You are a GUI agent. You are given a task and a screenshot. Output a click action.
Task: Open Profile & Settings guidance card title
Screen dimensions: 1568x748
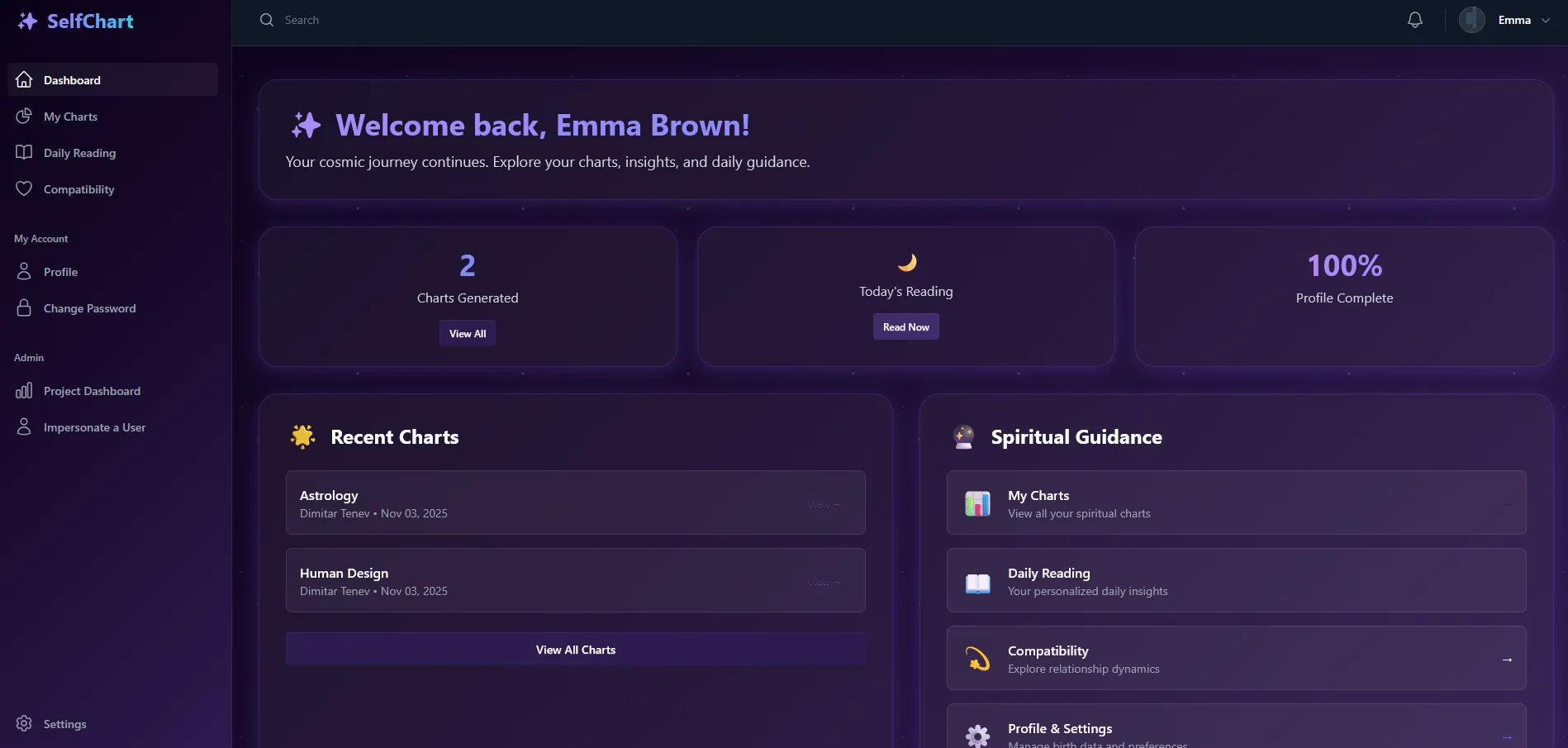1060,728
